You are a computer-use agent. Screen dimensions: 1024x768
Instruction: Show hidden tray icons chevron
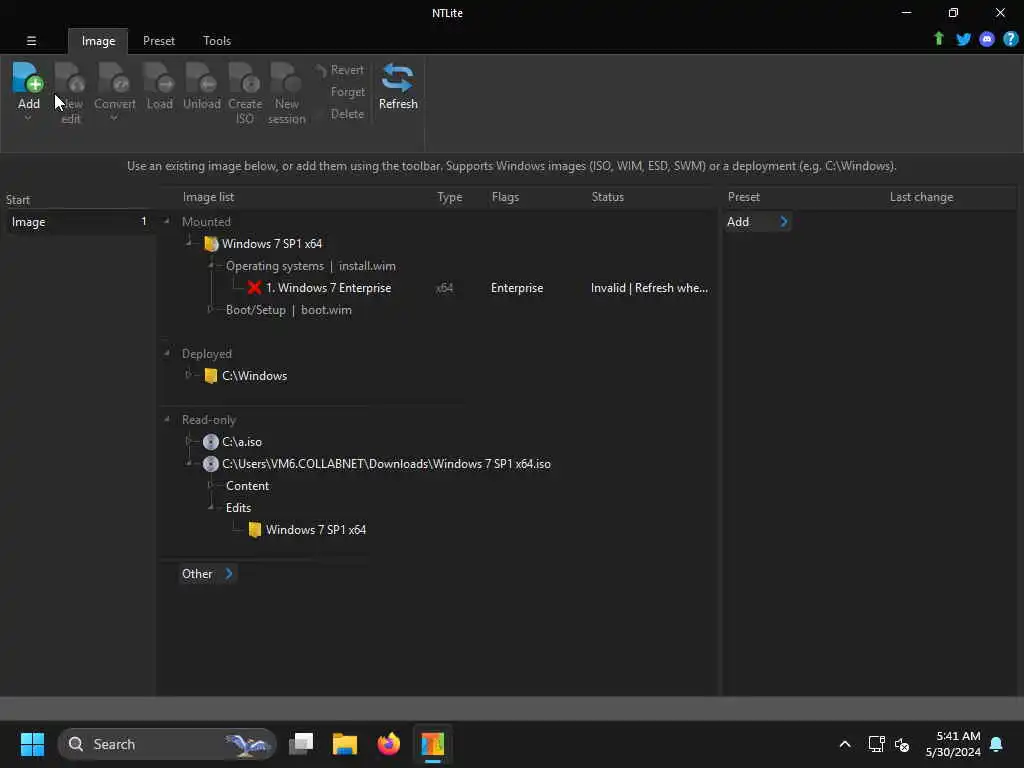(844, 744)
